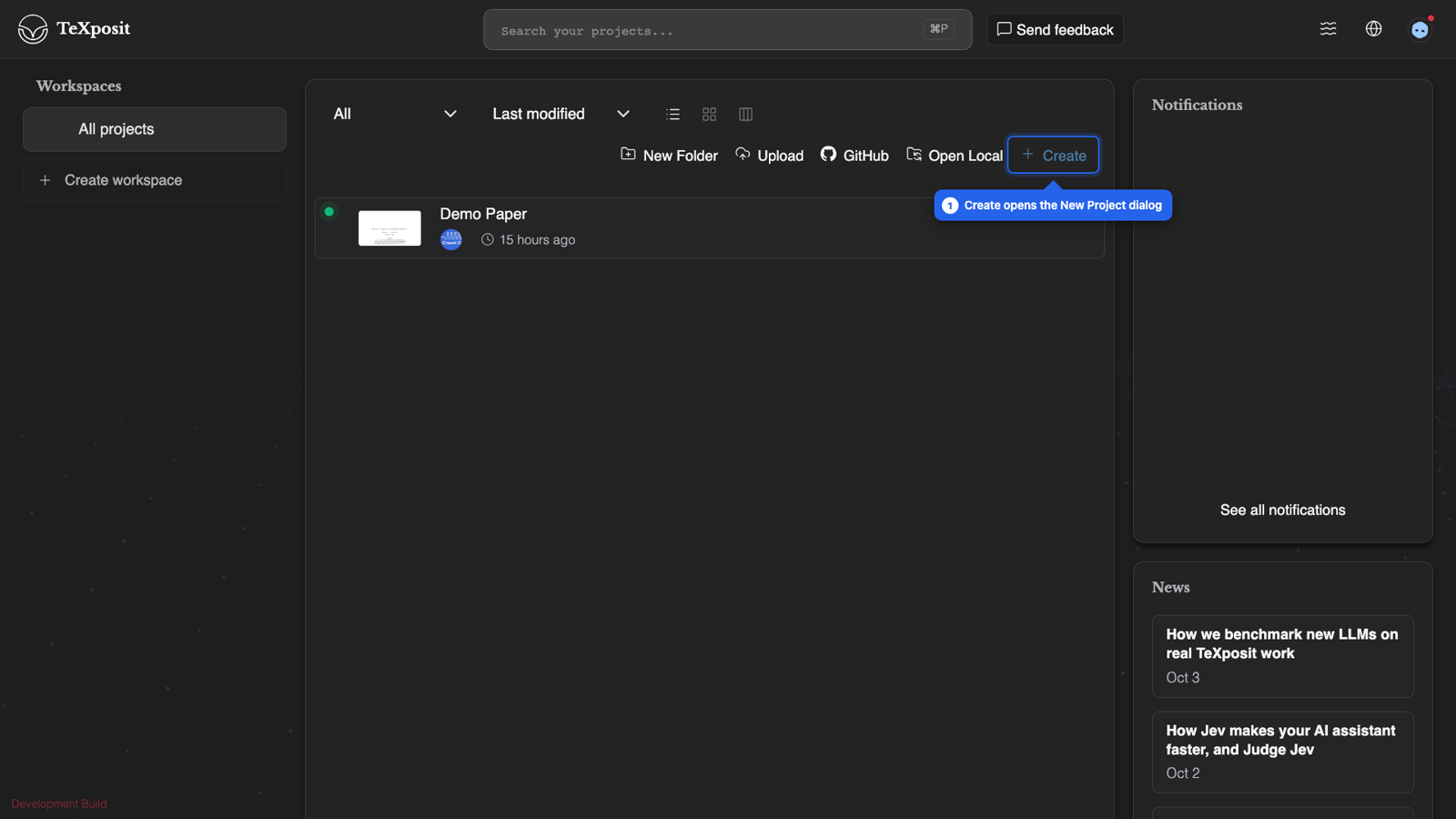Click Open Local folder
Viewport: 1456px width, 819px height.
click(x=954, y=156)
